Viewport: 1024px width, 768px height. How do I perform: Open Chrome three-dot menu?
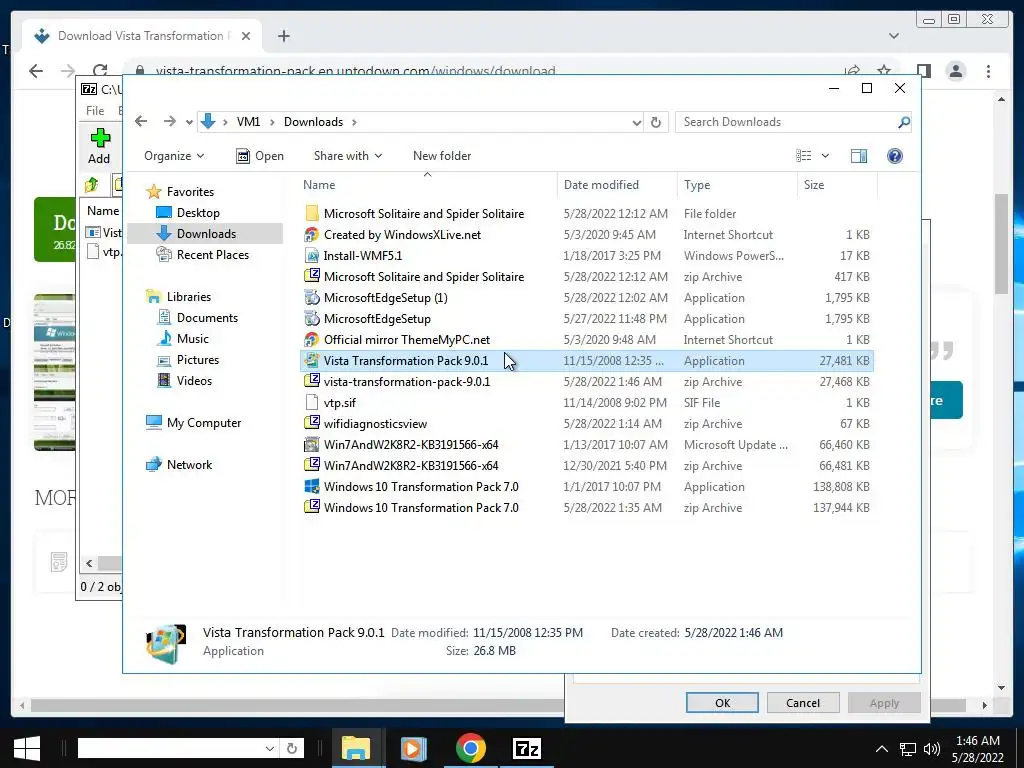tap(988, 71)
